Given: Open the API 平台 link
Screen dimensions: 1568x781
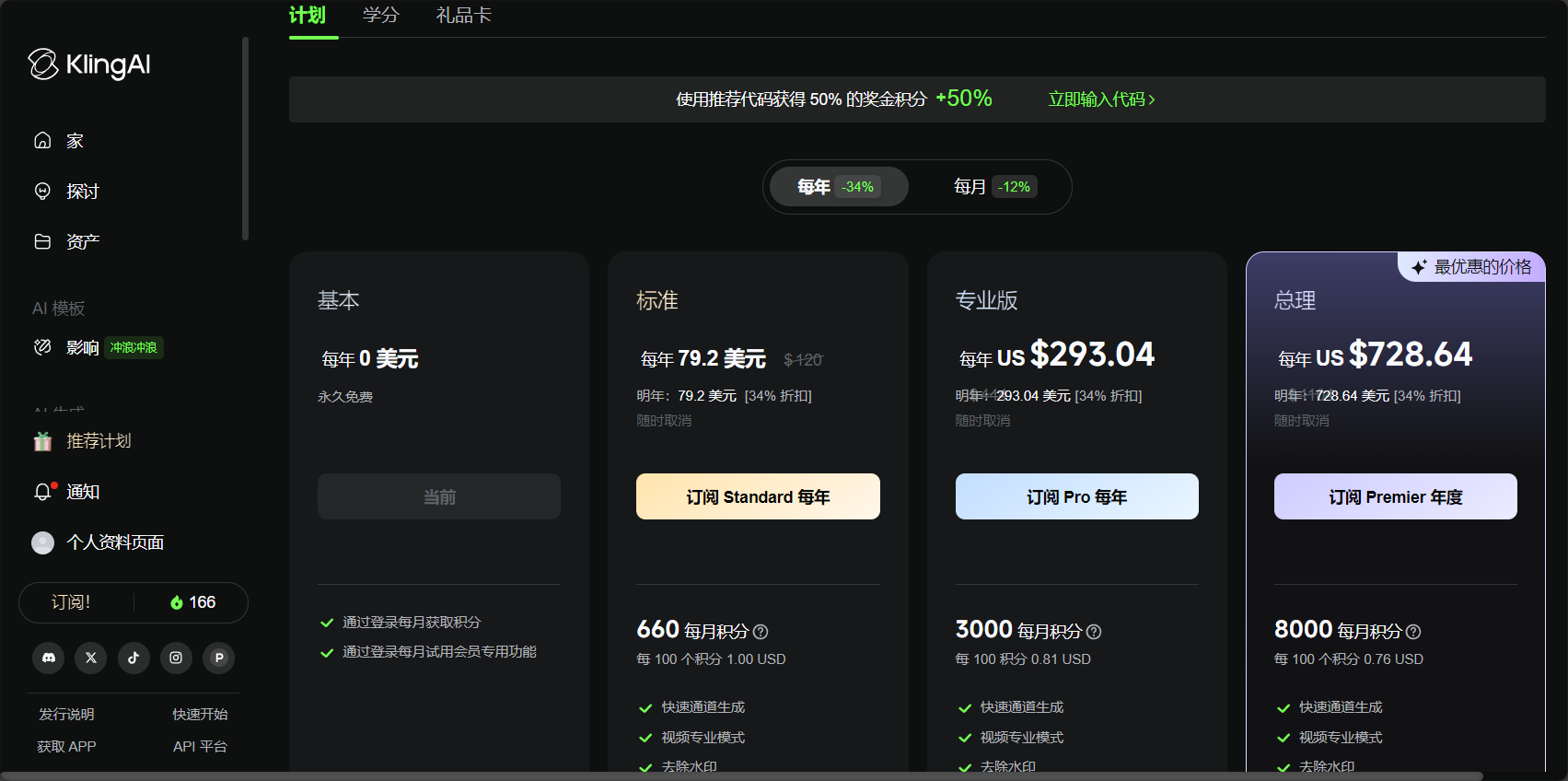Looking at the screenshot, I should coord(200,747).
